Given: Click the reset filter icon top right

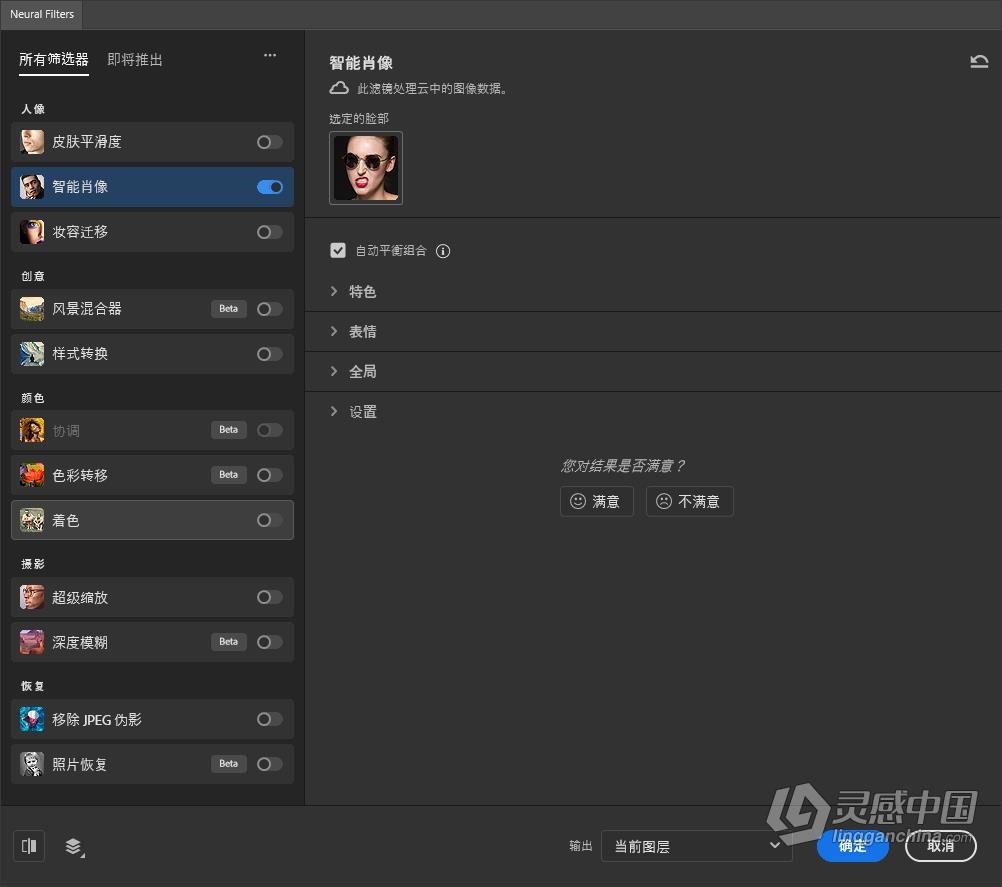Looking at the screenshot, I should click(x=979, y=61).
